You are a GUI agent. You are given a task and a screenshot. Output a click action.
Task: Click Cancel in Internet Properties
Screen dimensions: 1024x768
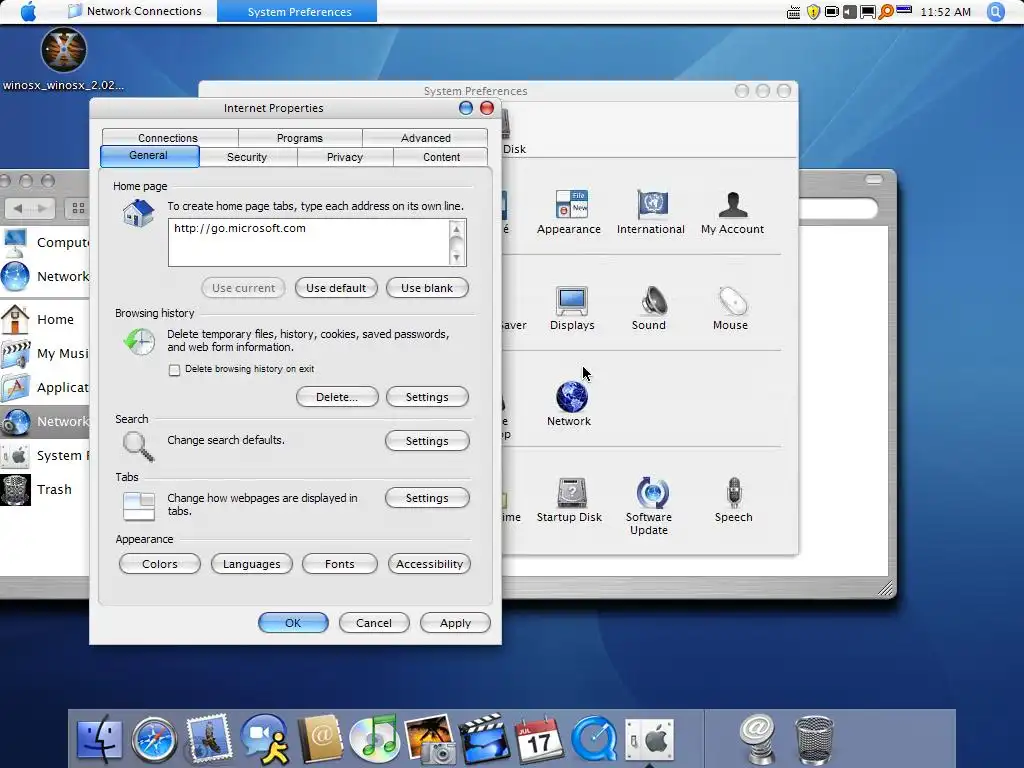click(x=374, y=623)
